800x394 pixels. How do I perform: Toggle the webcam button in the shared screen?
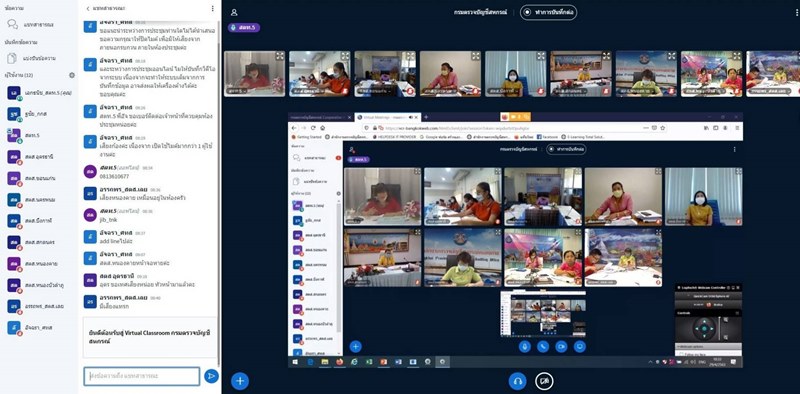(x=561, y=347)
